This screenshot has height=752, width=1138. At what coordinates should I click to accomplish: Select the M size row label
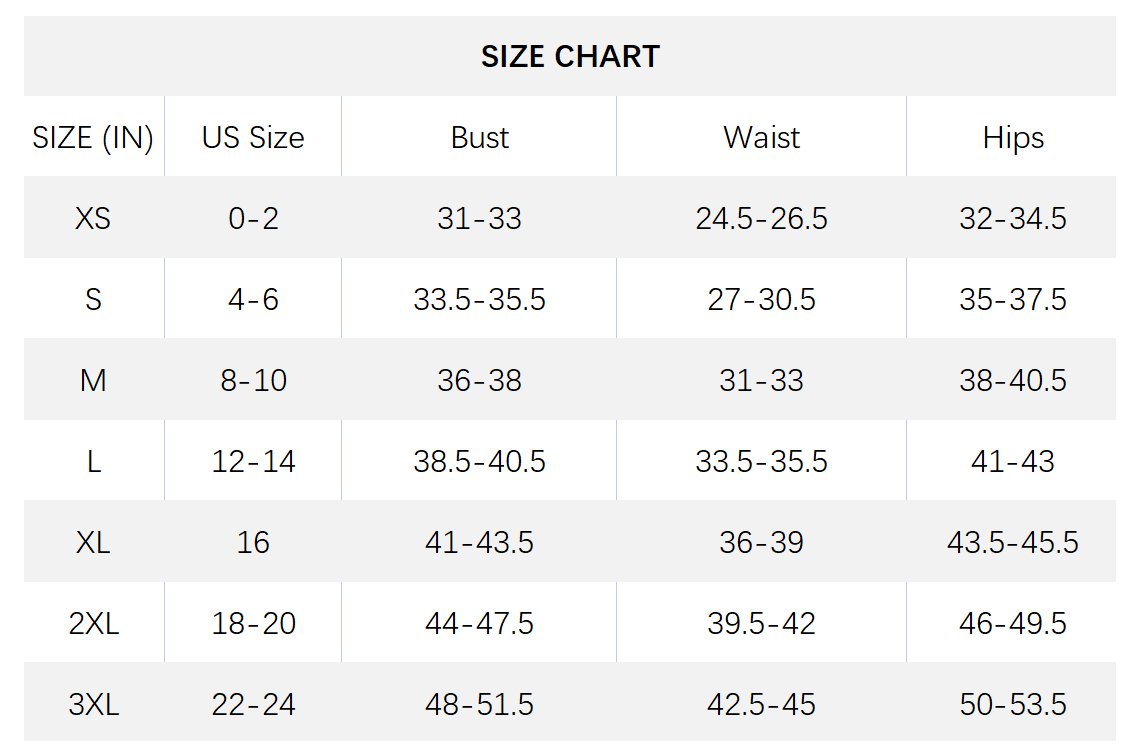[93, 380]
